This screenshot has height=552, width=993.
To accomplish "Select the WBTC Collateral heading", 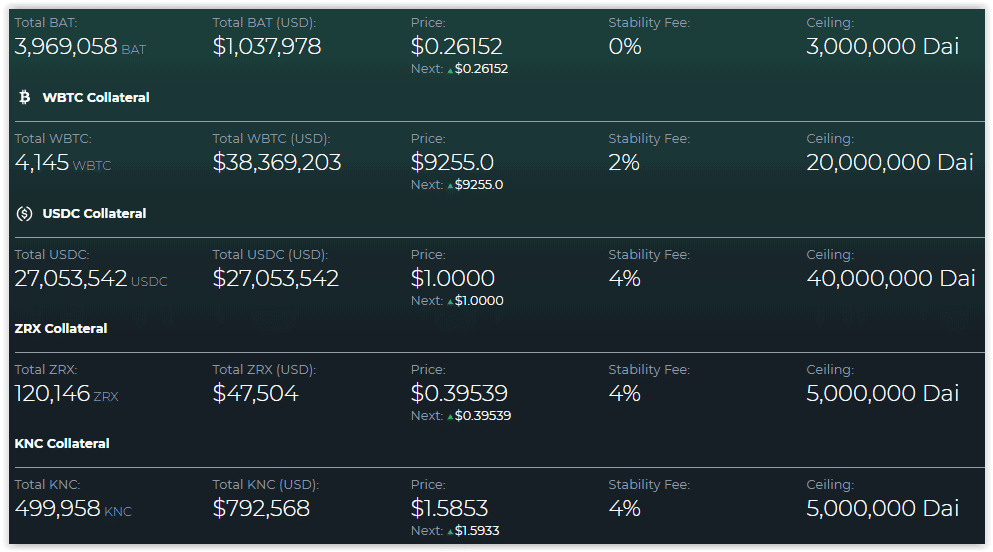I will click(x=96, y=97).
